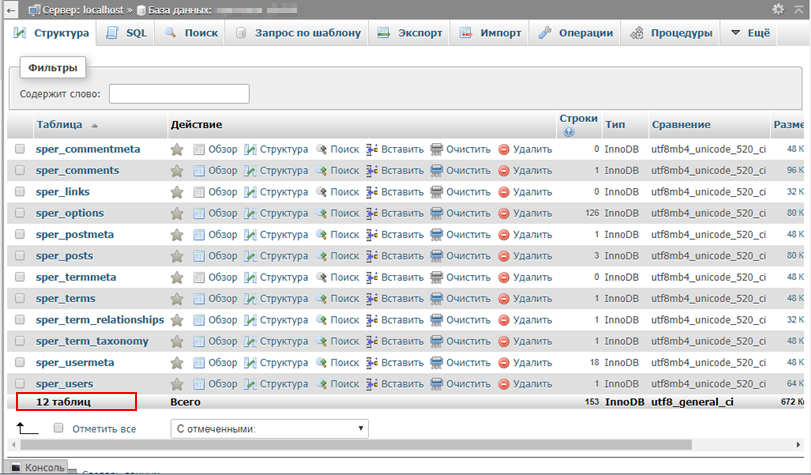Screen dimensions: 811x475
Task: Switch to the SQL tab
Action: point(127,33)
